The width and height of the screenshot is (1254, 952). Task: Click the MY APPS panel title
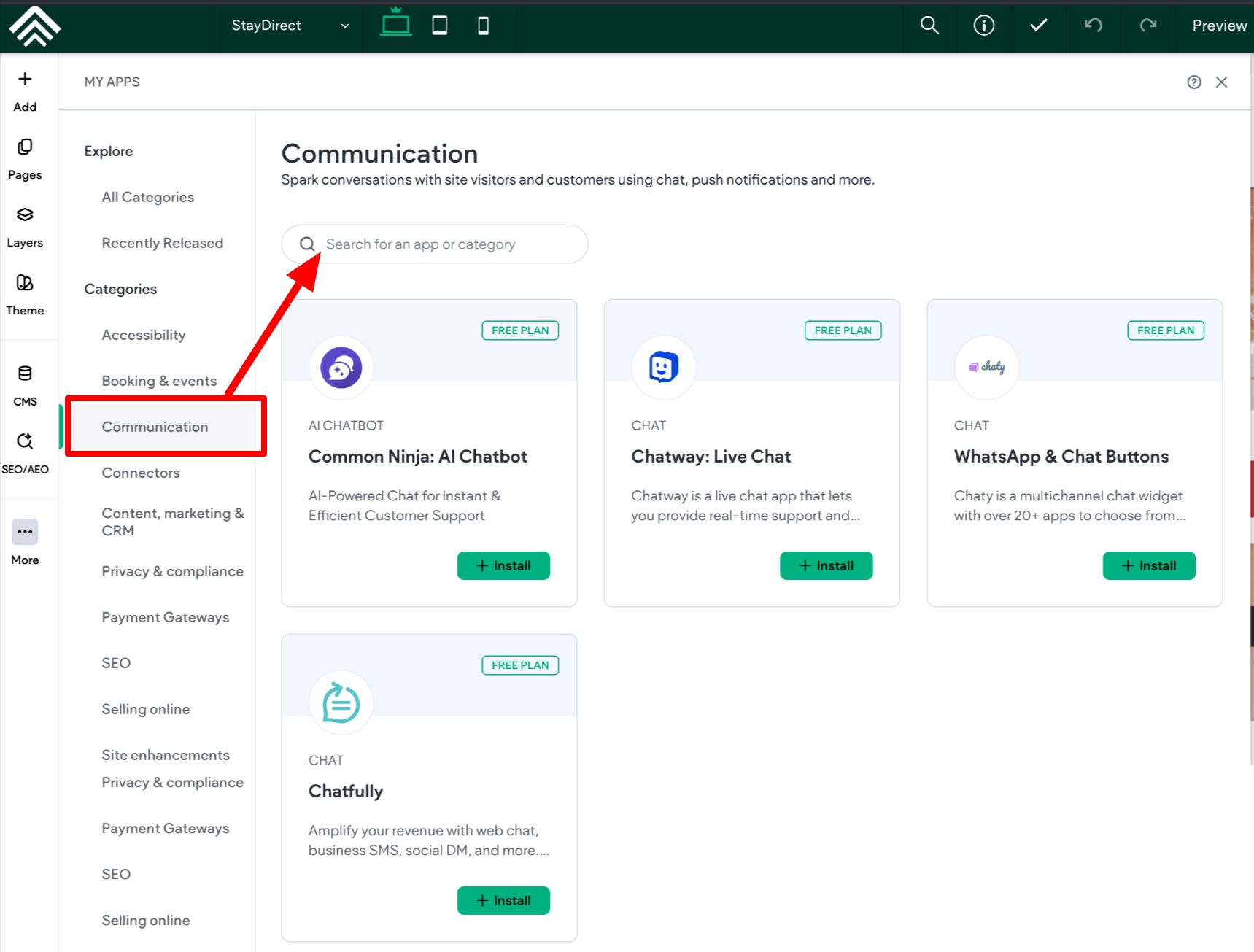tap(112, 82)
